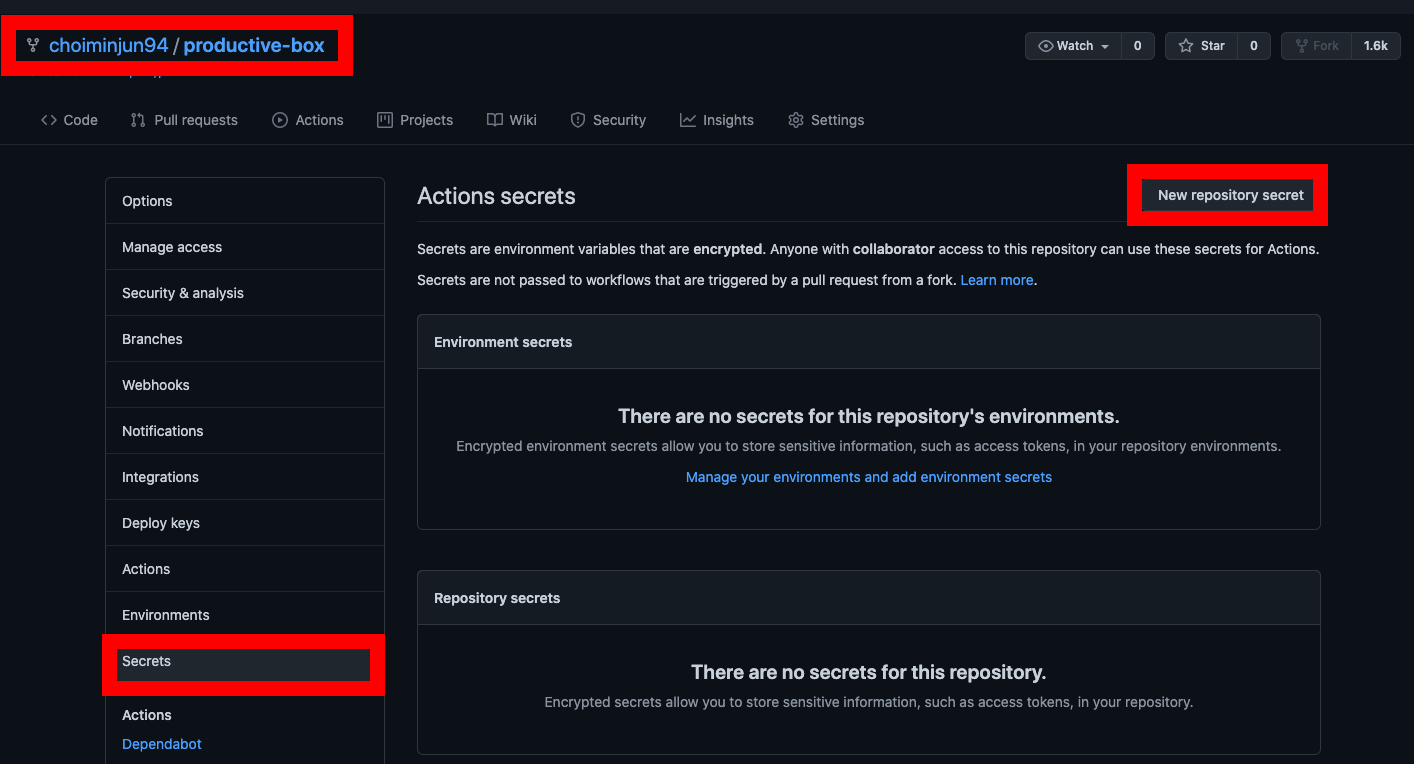Screen dimensions: 1414x764
Task: Click the Projects tab board icon
Action: pos(385,120)
